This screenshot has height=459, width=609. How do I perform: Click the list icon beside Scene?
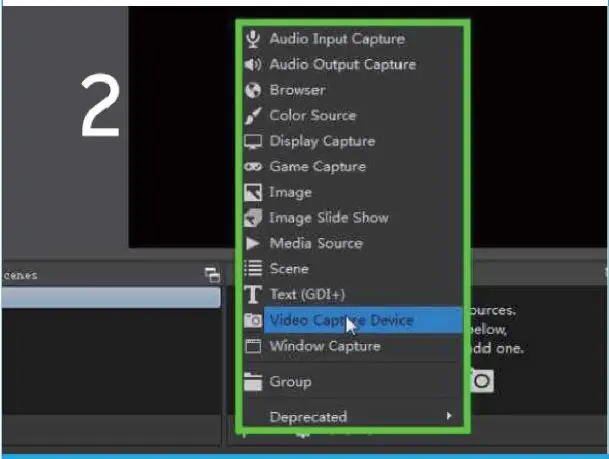point(253,268)
